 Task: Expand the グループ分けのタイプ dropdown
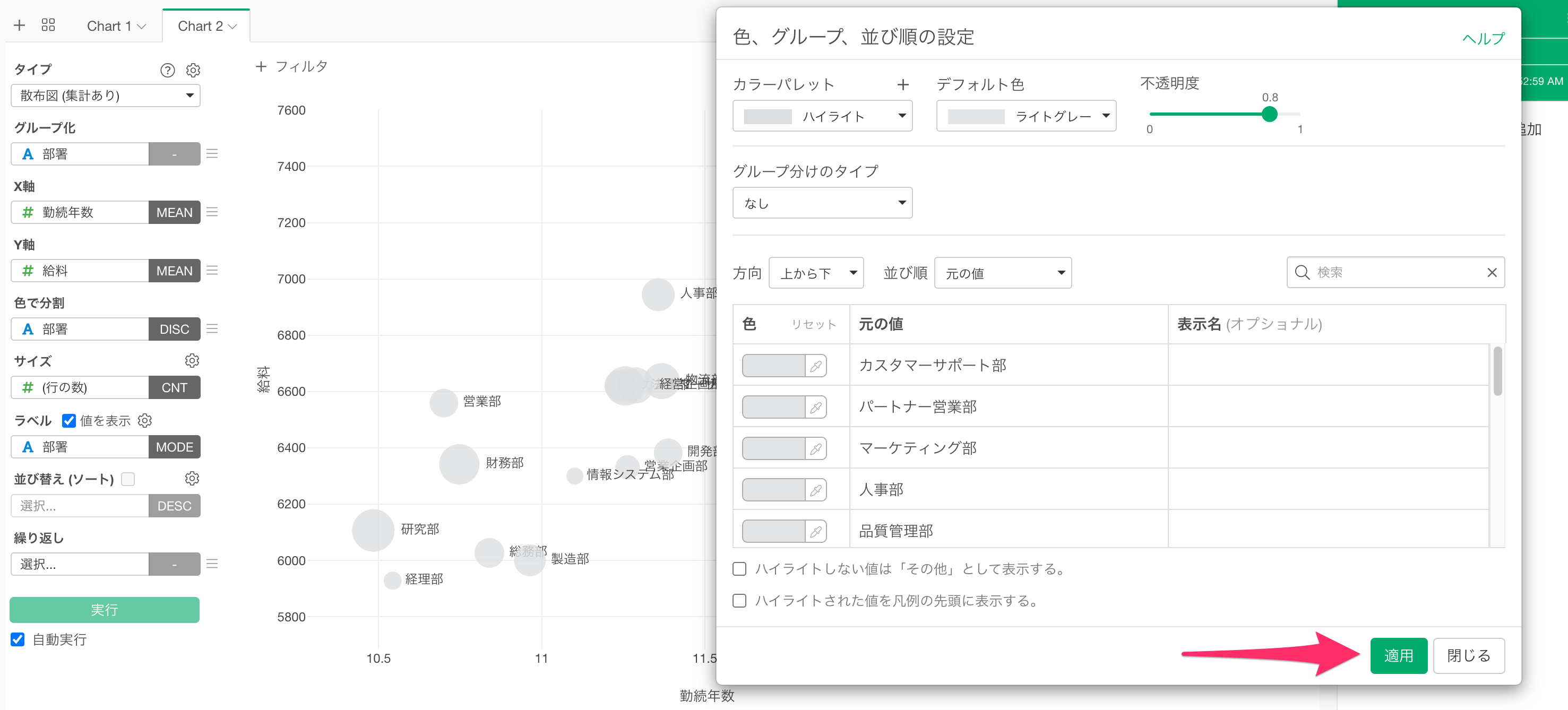click(822, 203)
